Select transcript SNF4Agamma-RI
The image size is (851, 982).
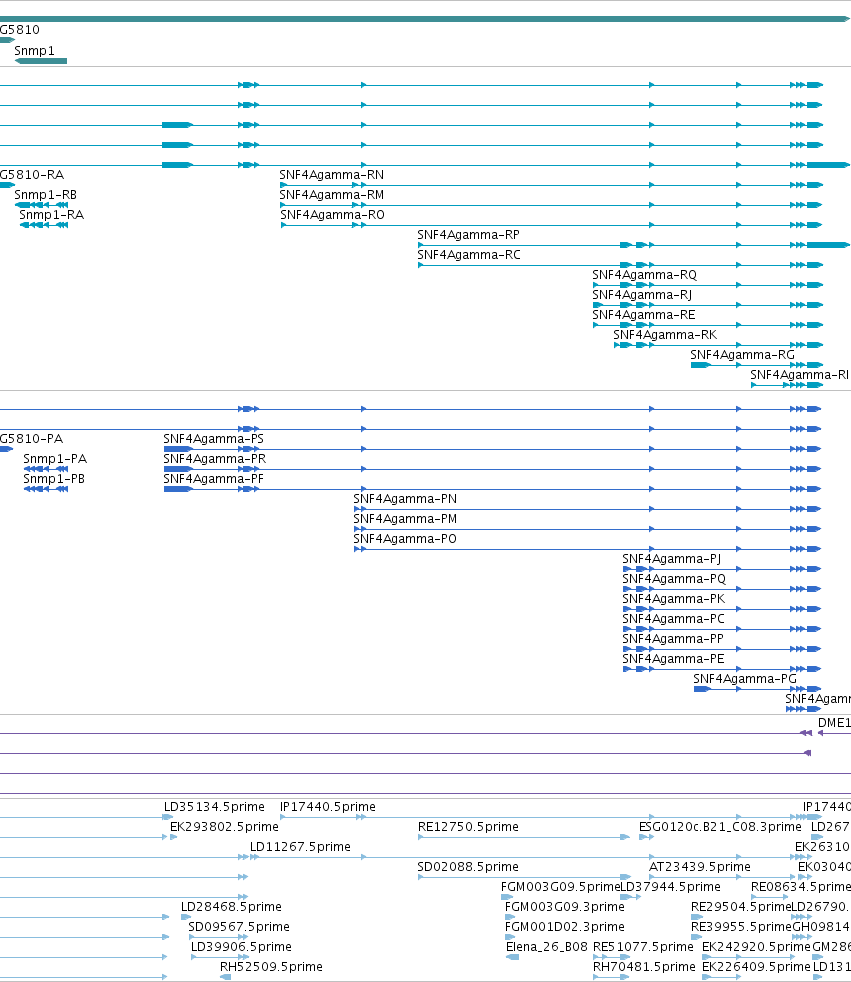tap(800, 375)
